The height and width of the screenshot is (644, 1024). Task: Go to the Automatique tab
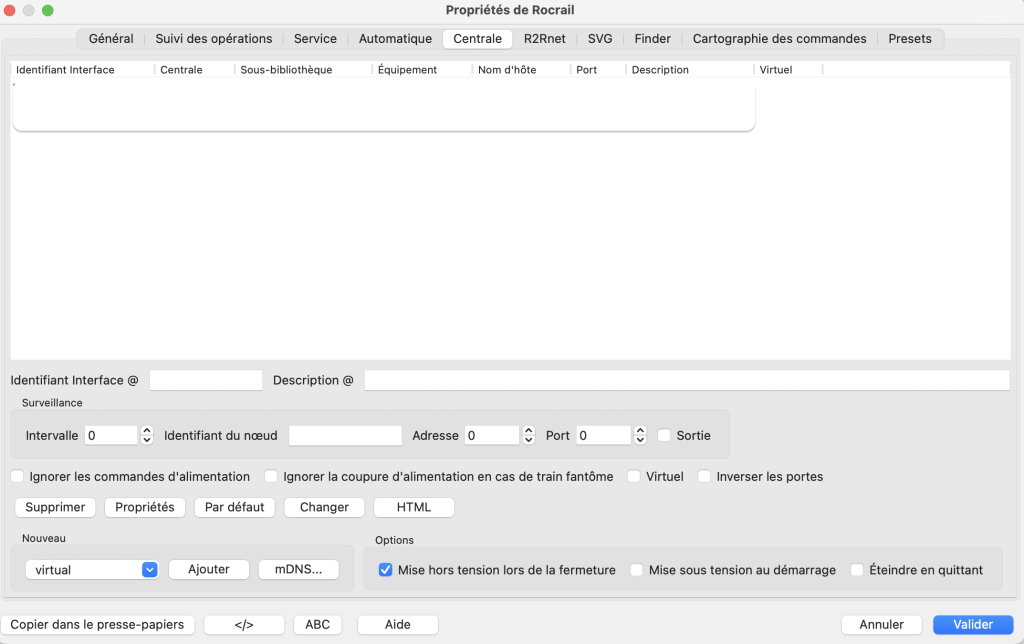(x=395, y=39)
